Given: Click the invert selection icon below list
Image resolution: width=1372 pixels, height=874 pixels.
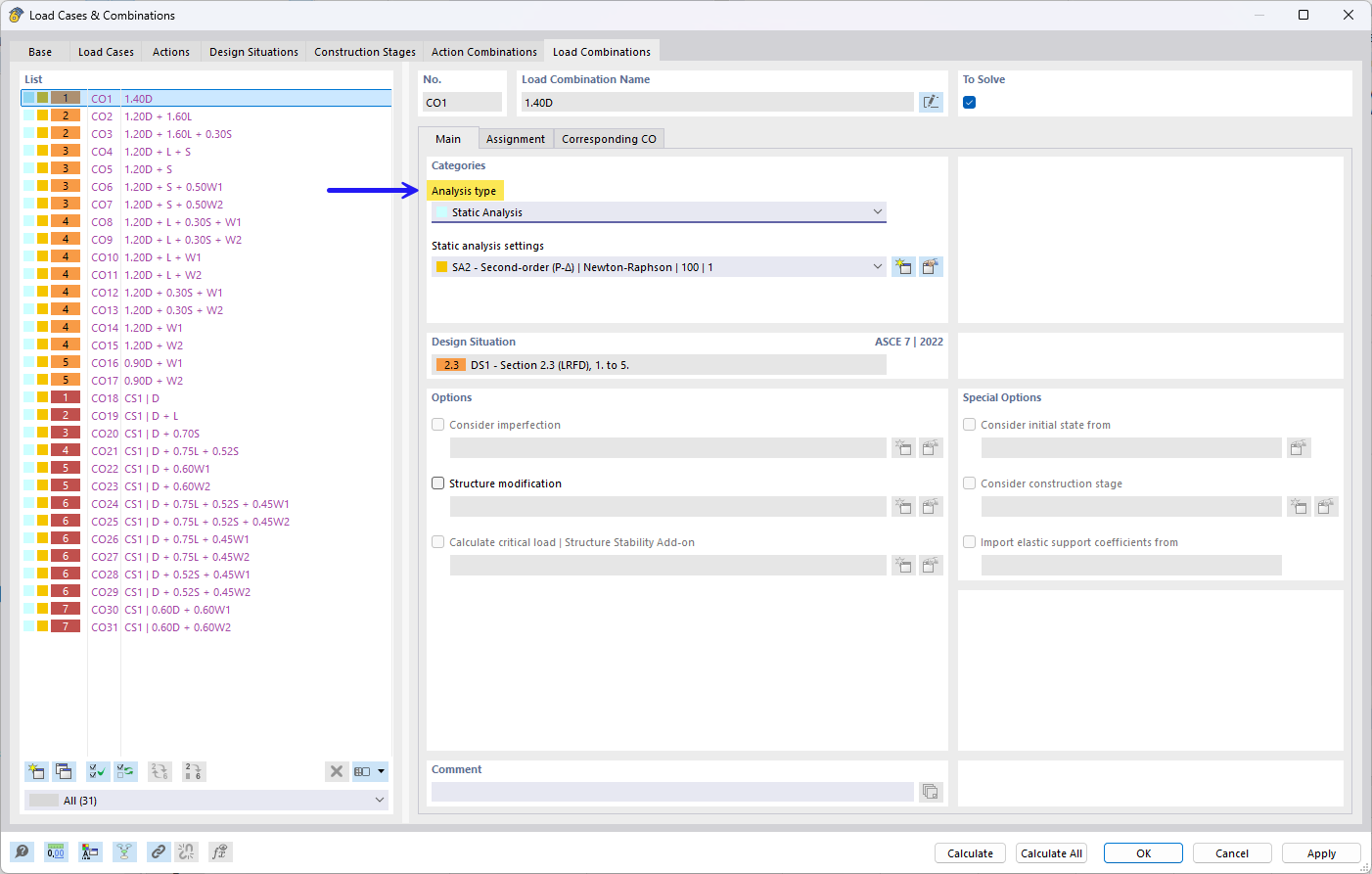Looking at the screenshot, I should (125, 771).
